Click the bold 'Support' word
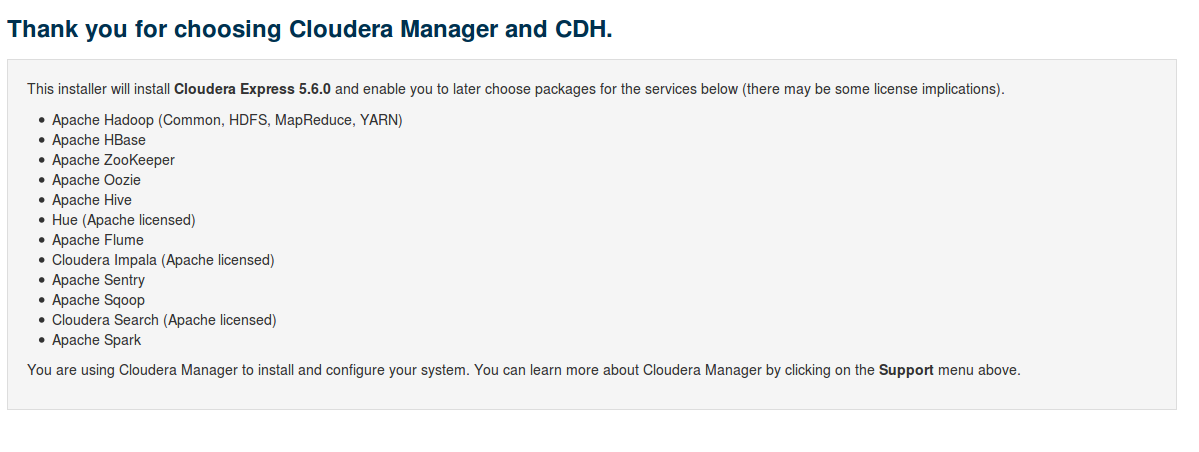 [x=906, y=370]
